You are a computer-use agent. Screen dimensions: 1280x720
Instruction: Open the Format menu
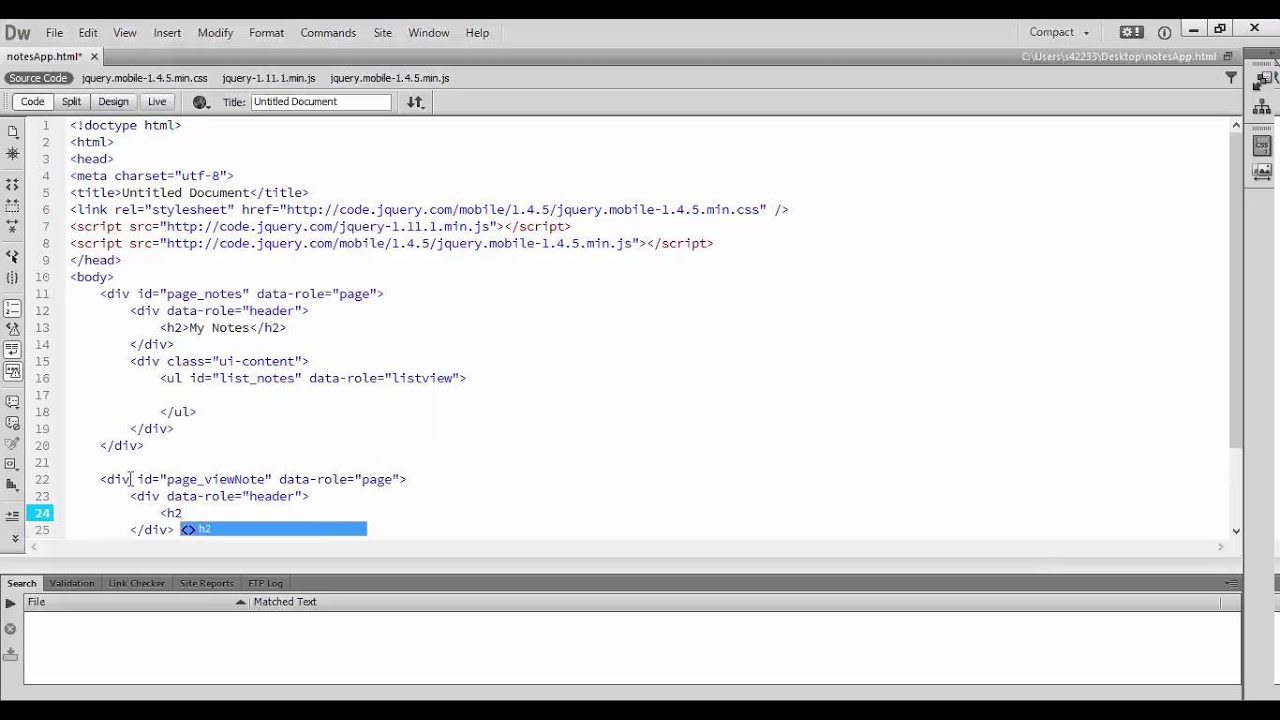pos(267,33)
